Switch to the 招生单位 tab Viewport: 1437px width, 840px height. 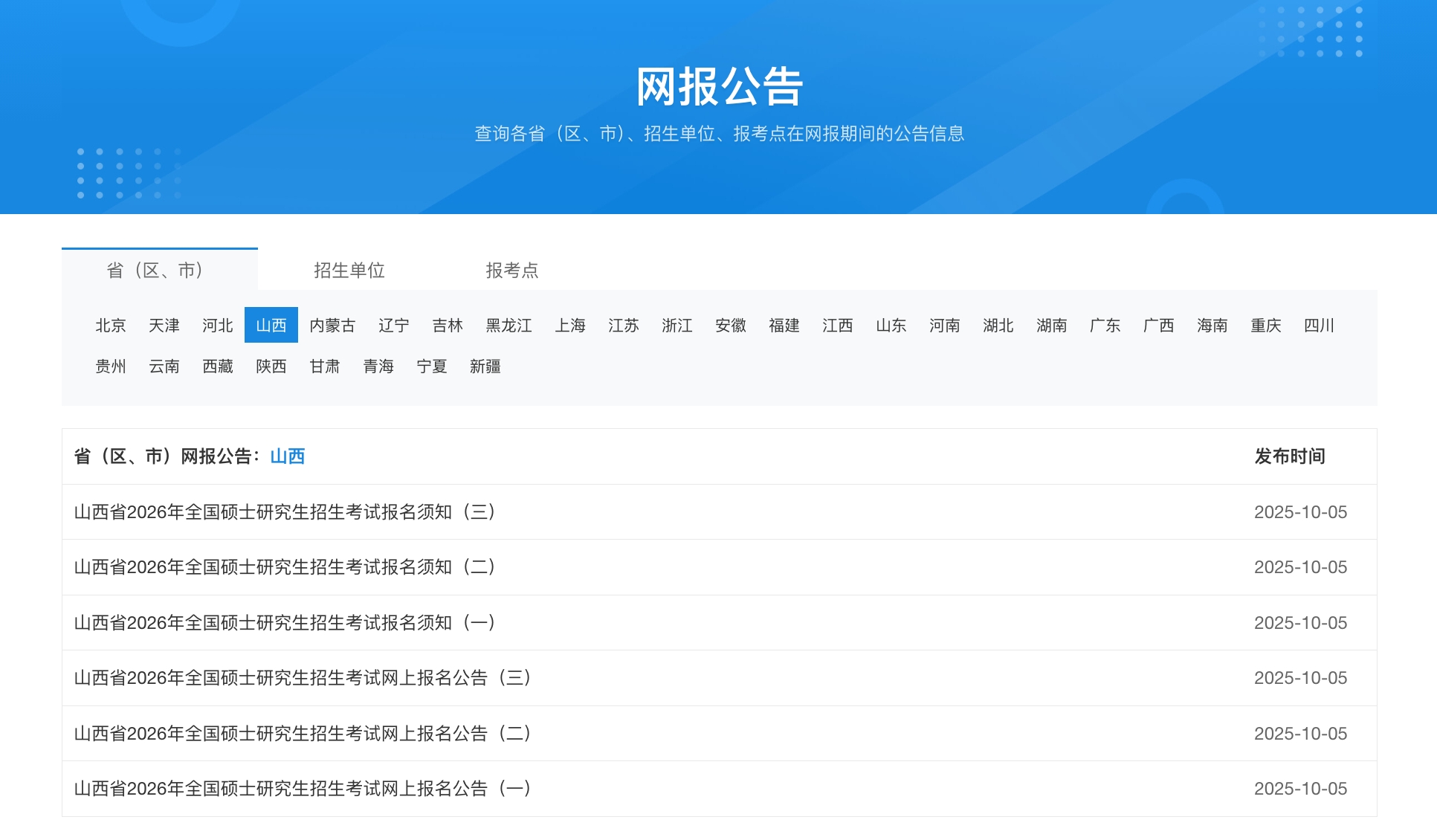click(x=349, y=271)
